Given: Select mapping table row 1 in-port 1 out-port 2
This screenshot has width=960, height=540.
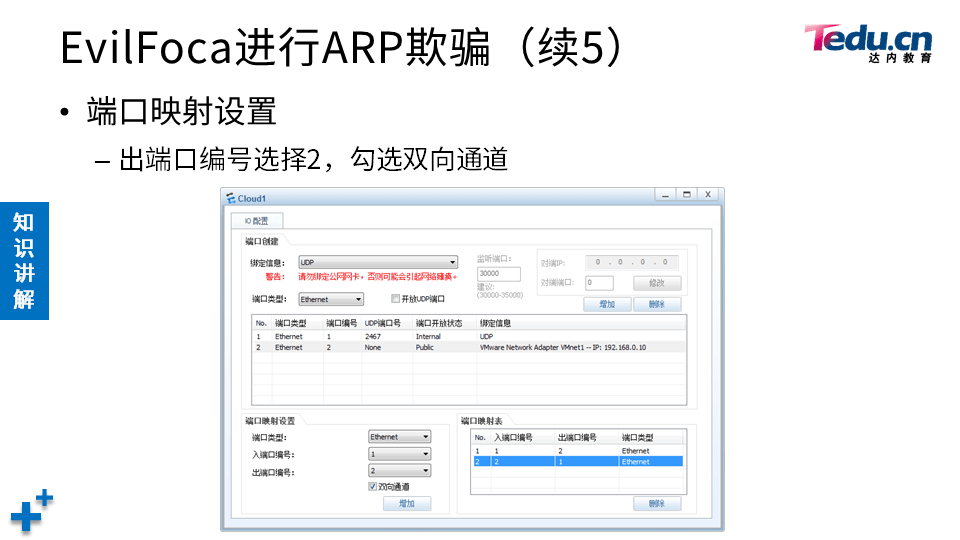Looking at the screenshot, I should pyautogui.click(x=578, y=451).
